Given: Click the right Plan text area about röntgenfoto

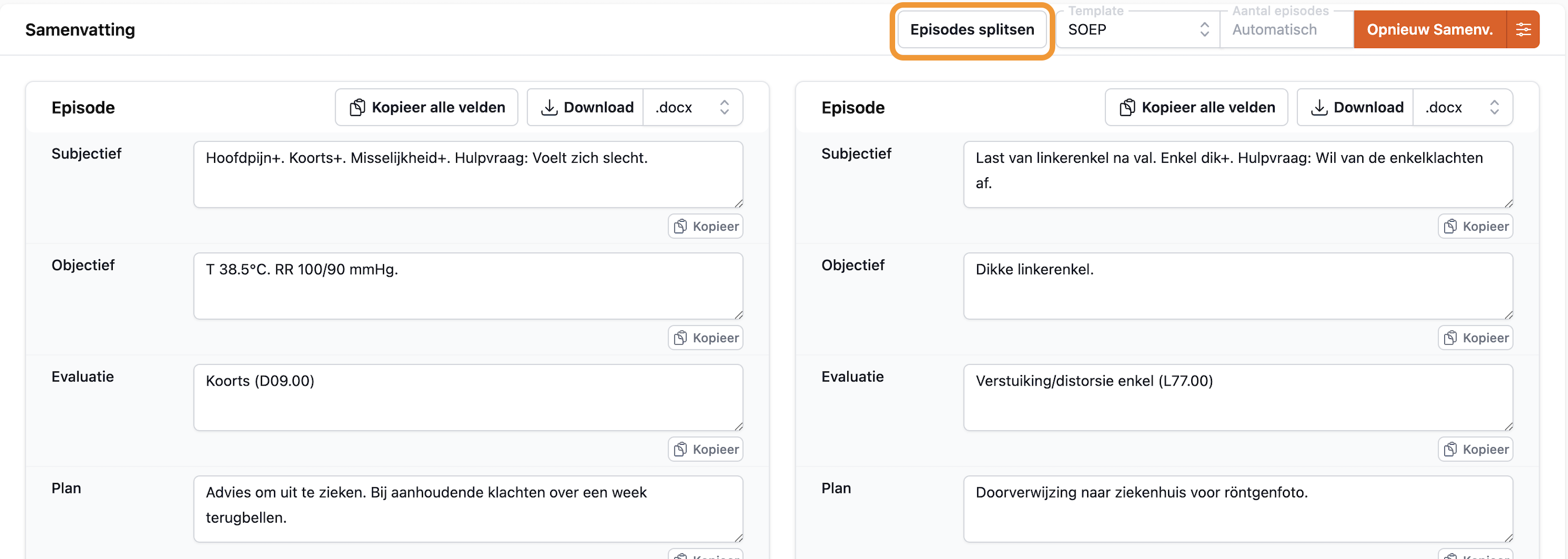Looking at the screenshot, I should click(1237, 508).
